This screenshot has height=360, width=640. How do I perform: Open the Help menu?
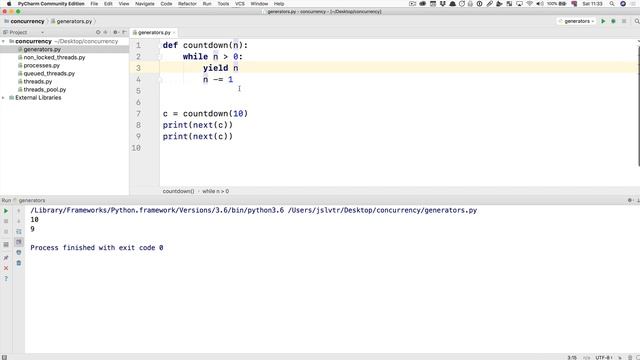(x=279, y=4)
